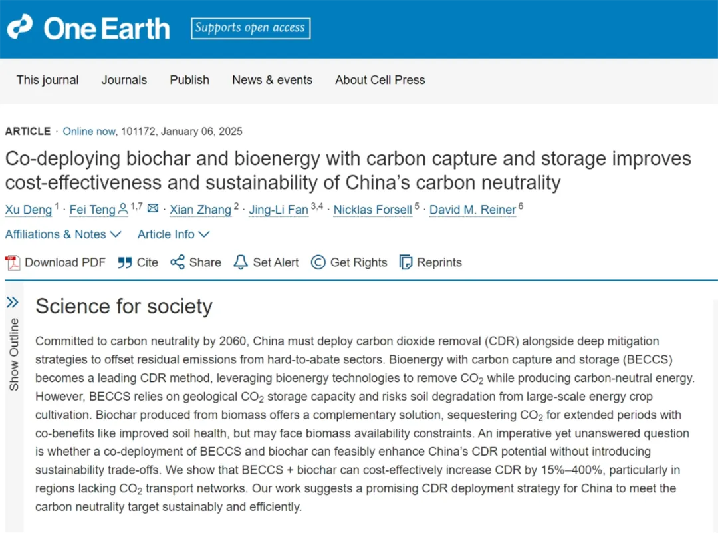
Task: Expand the Affiliations & Notes dropdown
Action: coord(63,234)
